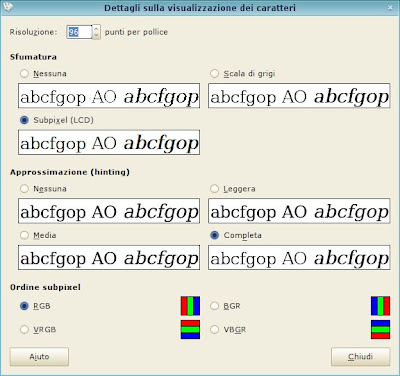Click Nessuna smoothing font preview

[x=109, y=96]
